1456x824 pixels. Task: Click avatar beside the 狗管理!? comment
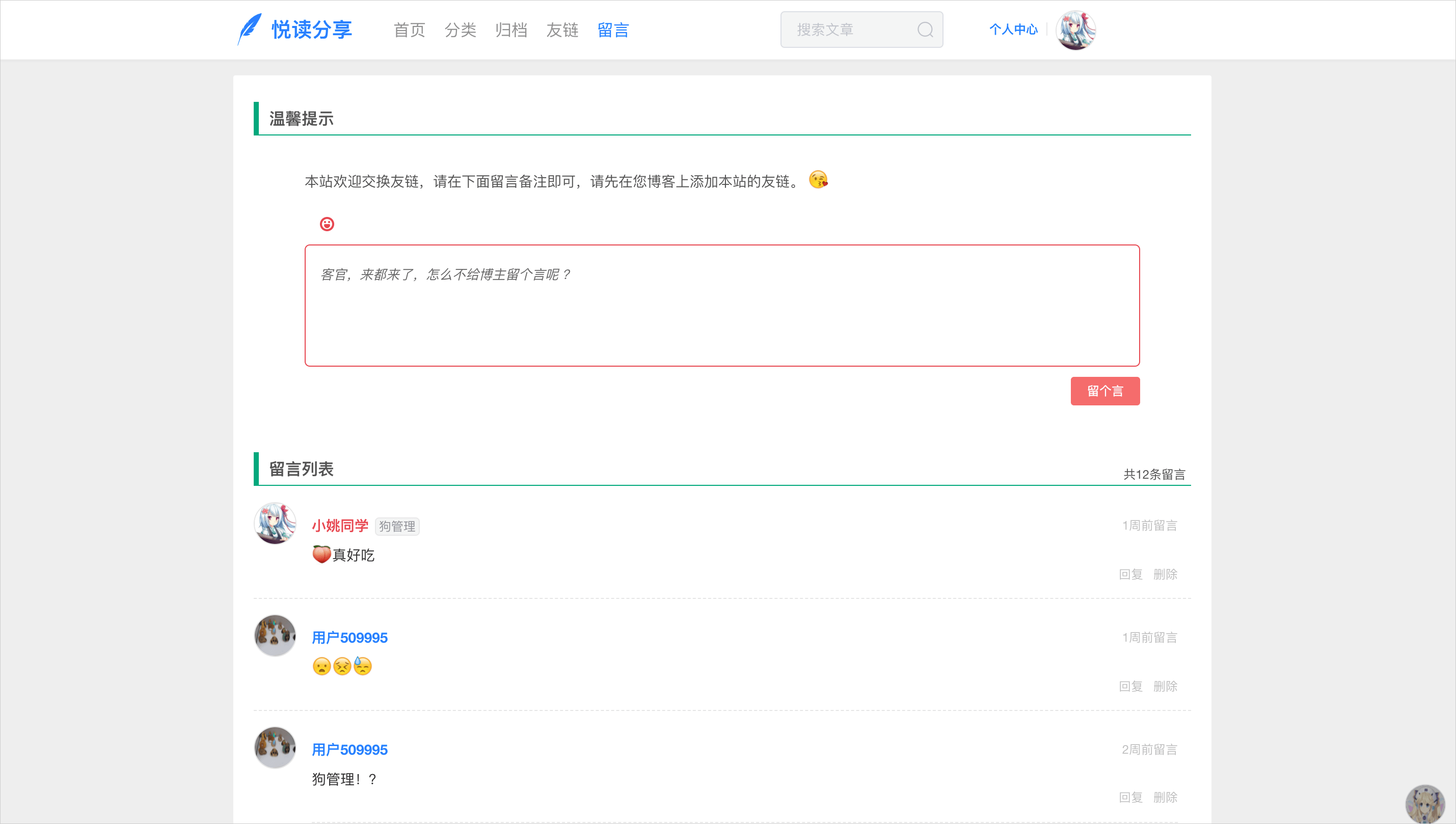275,748
